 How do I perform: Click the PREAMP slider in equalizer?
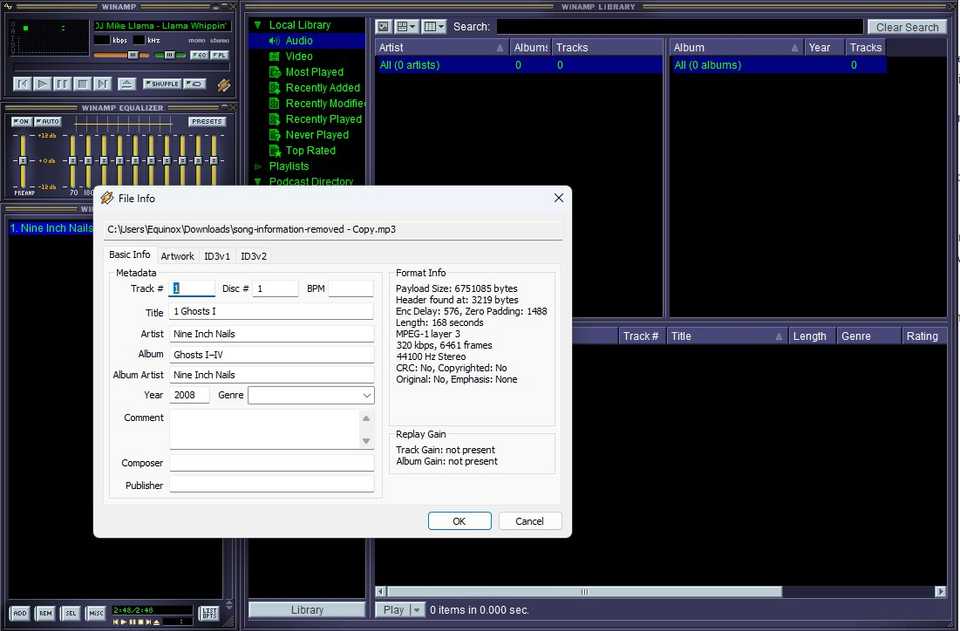23,160
